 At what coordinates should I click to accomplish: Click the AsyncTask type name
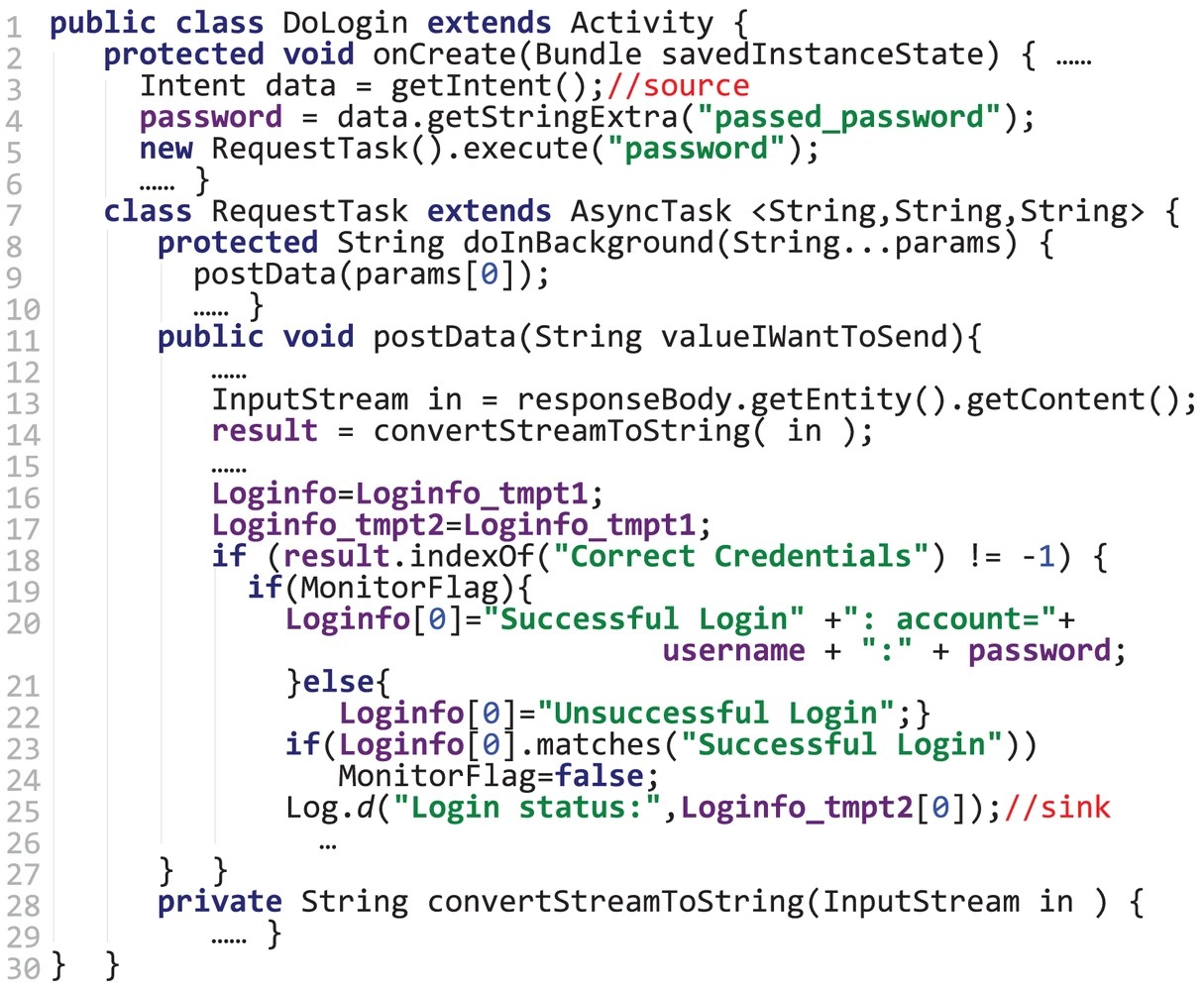coord(652,211)
